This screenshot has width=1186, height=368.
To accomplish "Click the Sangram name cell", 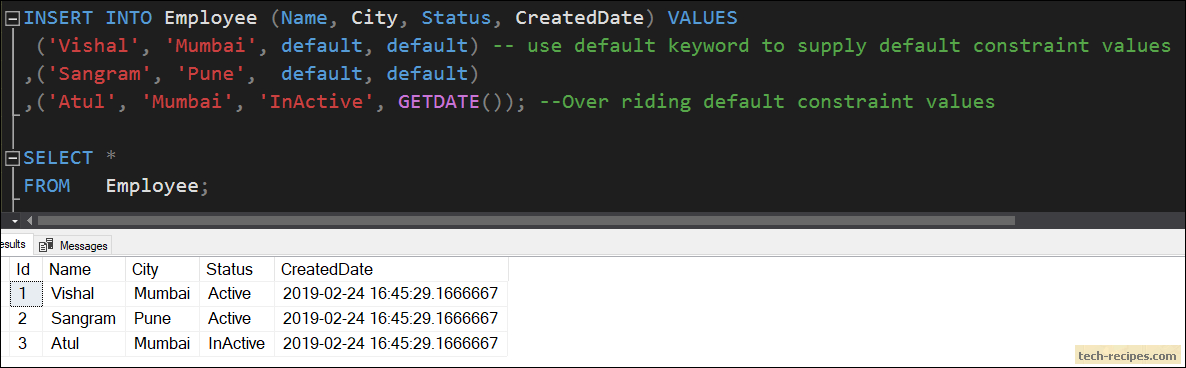I will tap(84, 318).
